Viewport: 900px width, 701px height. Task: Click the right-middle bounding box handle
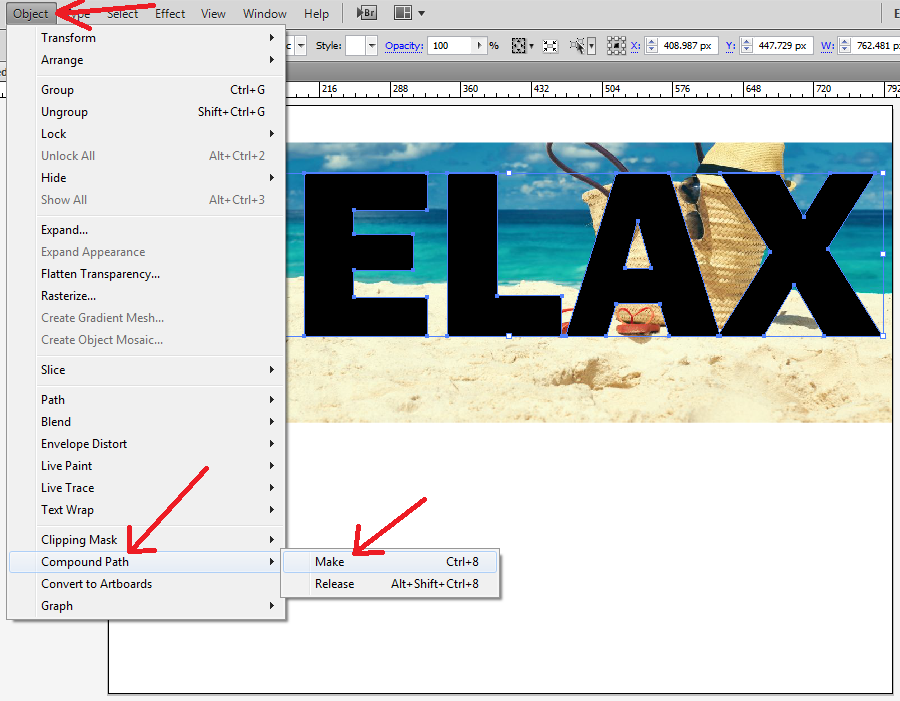(883, 254)
